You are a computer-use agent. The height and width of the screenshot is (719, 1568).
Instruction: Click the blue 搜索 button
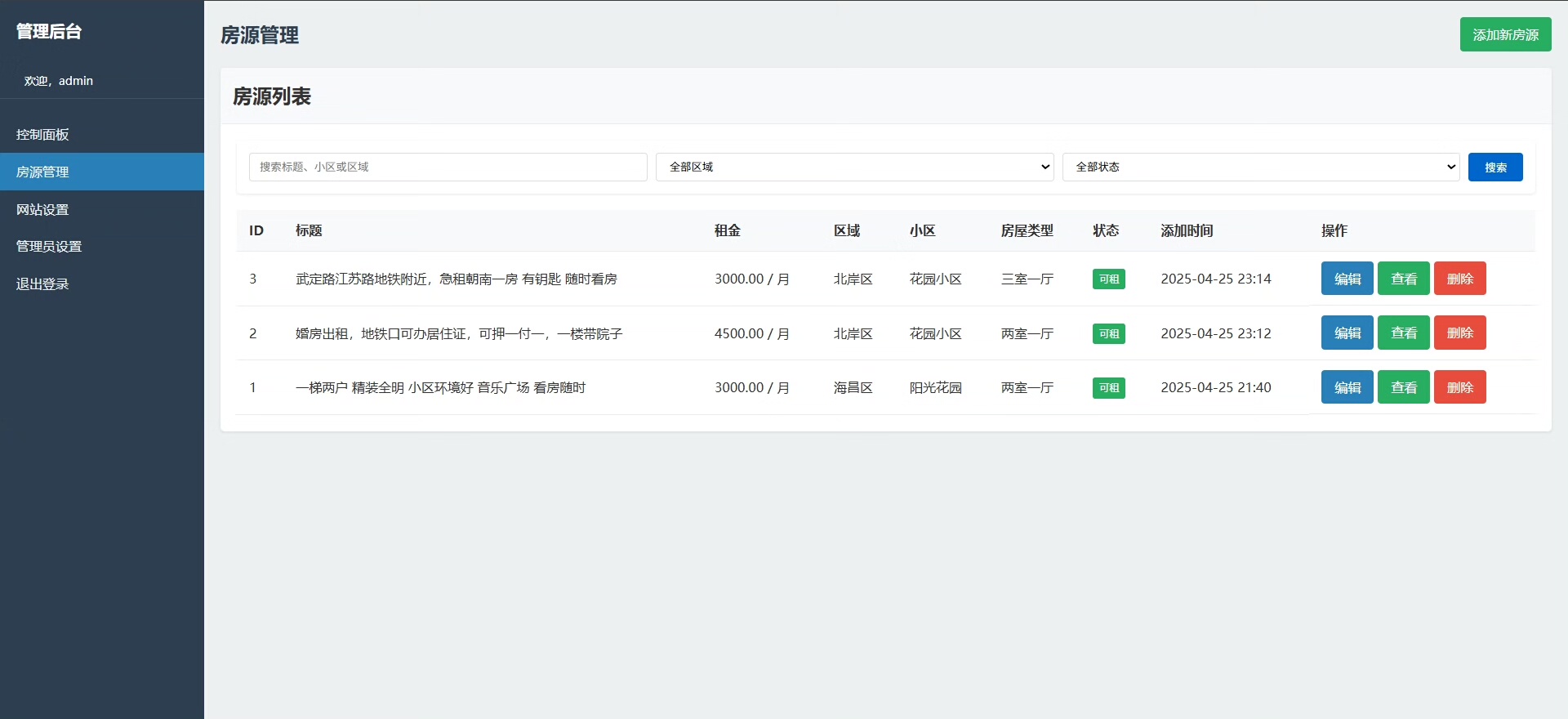(1494, 167)
